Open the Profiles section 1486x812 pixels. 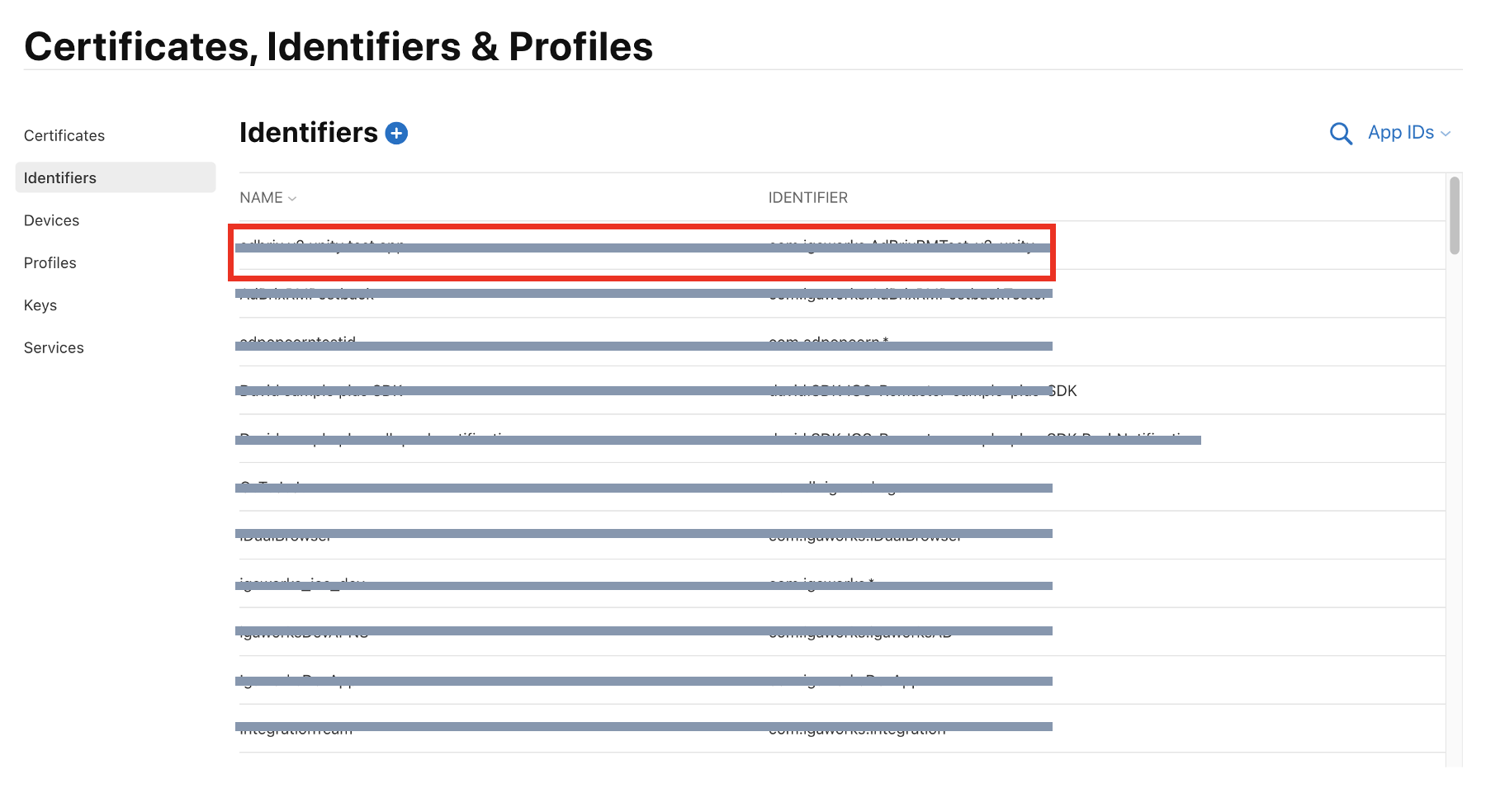(x=50, y=263)
